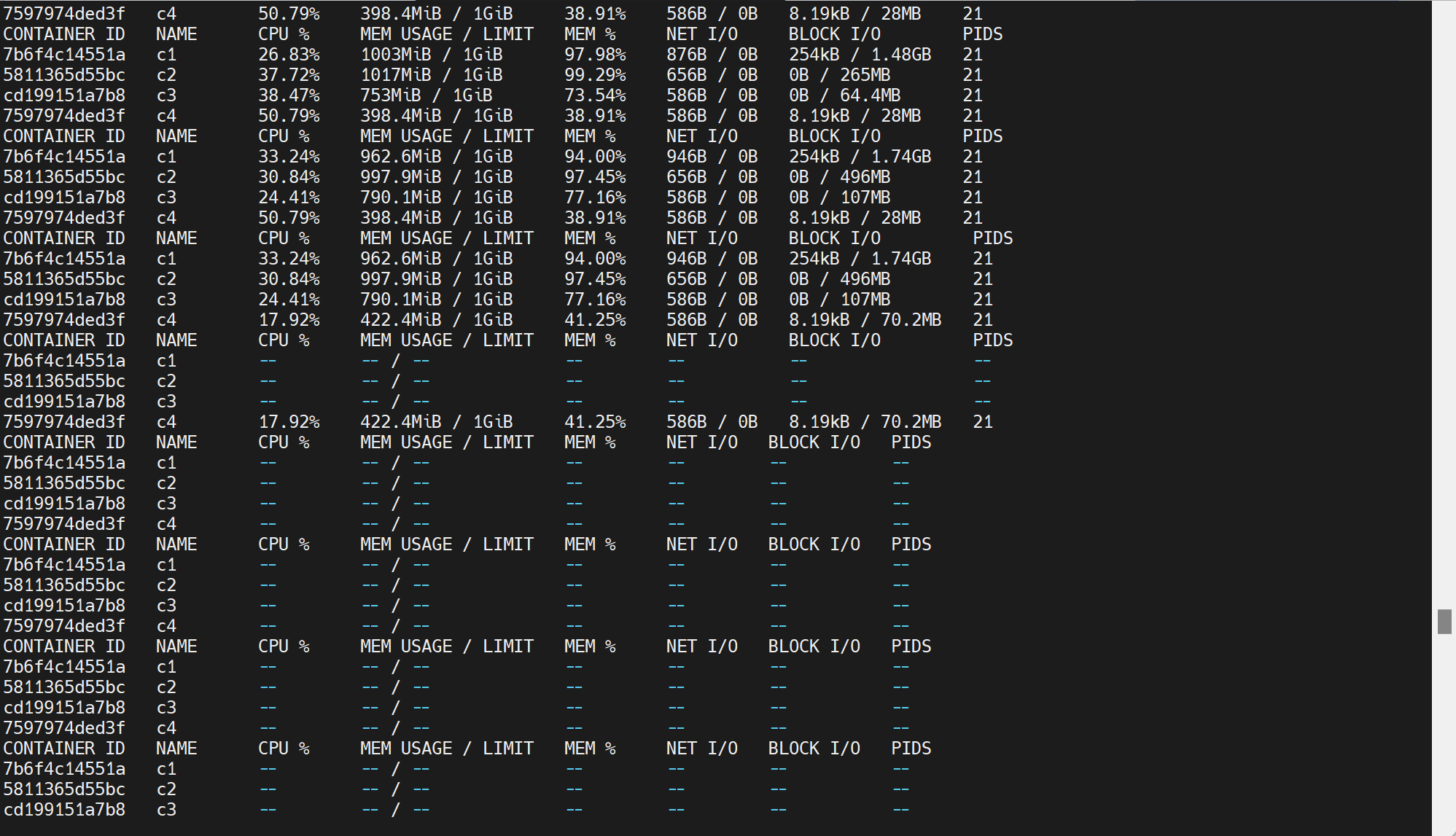Click the scrollbar thumb on right edge
The width and height of the screenshot is (1456, 836).
pos(1444,622)
